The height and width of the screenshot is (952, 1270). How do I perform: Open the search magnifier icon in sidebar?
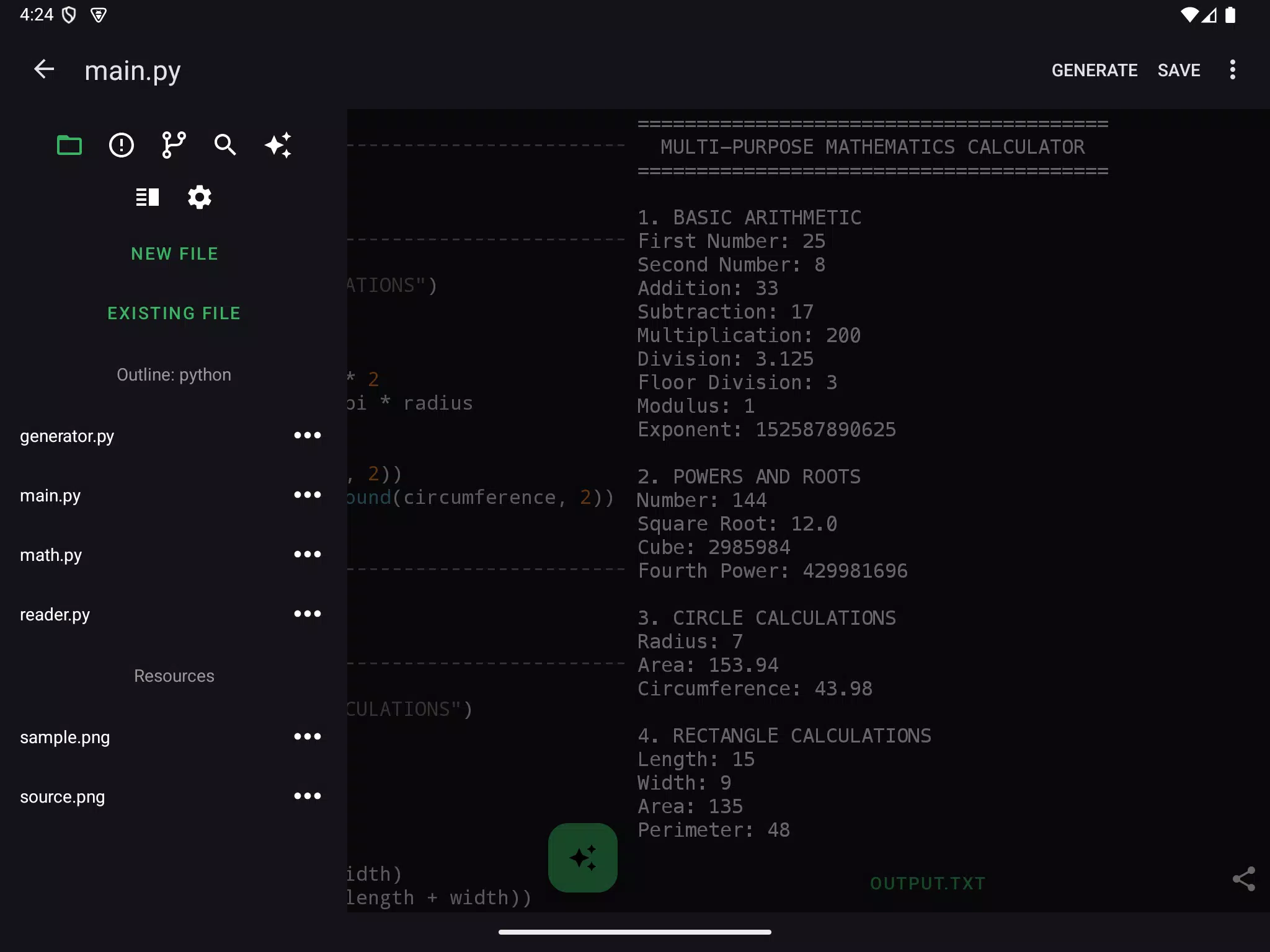tap(225, 145)
